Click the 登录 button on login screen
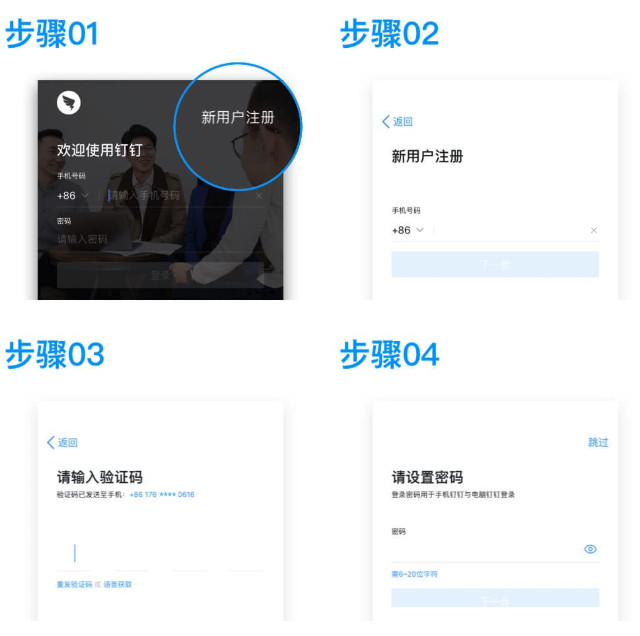640x636 pixels. point(160,276)
